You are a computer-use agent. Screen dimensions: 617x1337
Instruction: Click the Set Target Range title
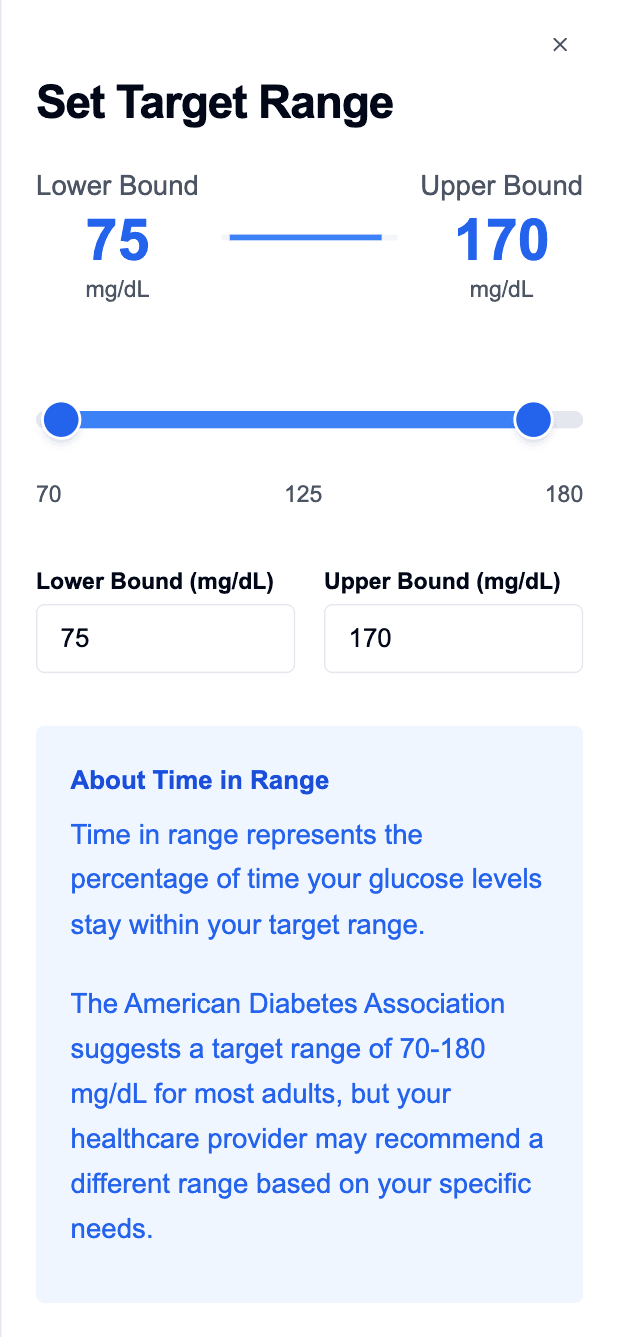(x=215, y=101)
